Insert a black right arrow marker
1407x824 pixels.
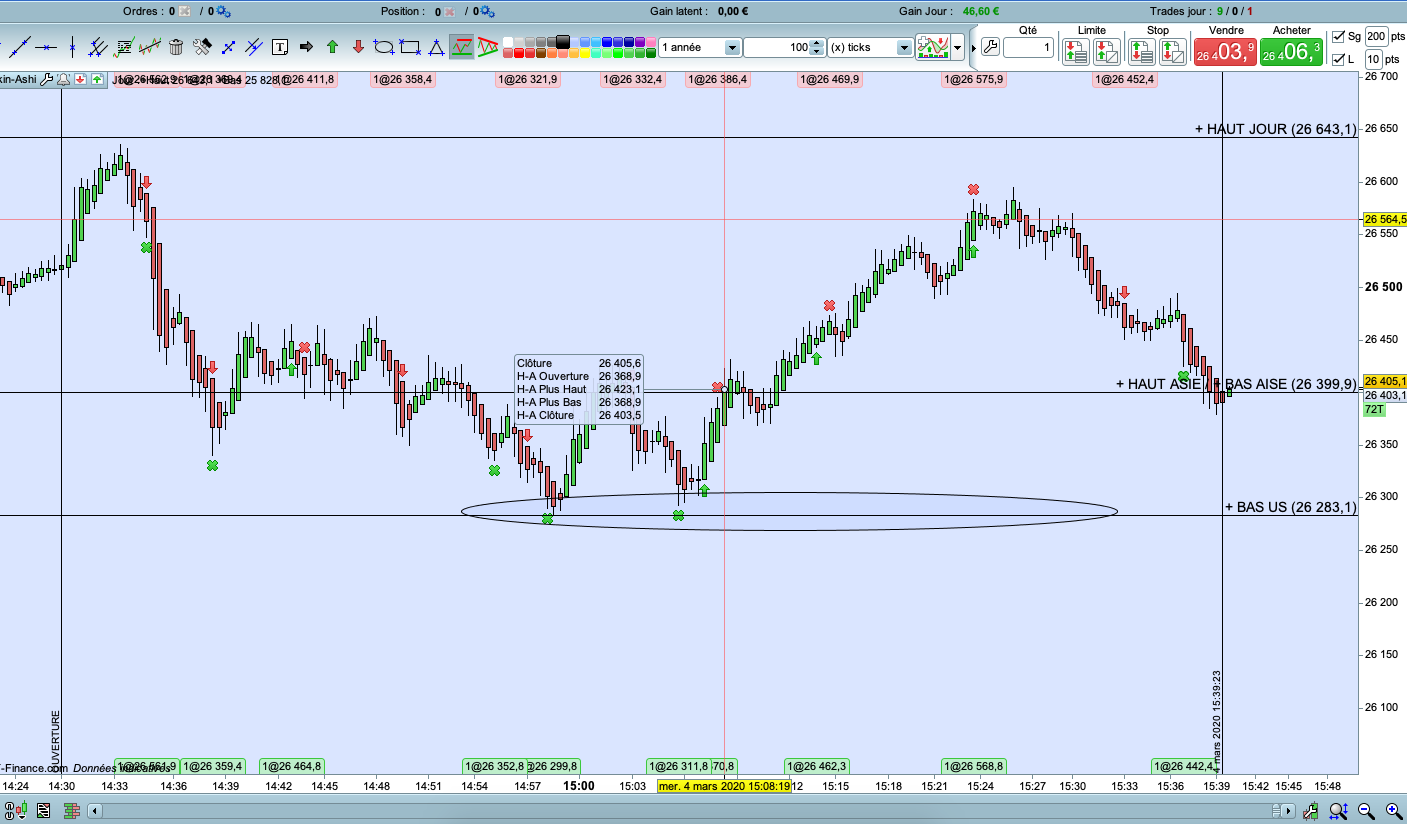coord(306,46)
